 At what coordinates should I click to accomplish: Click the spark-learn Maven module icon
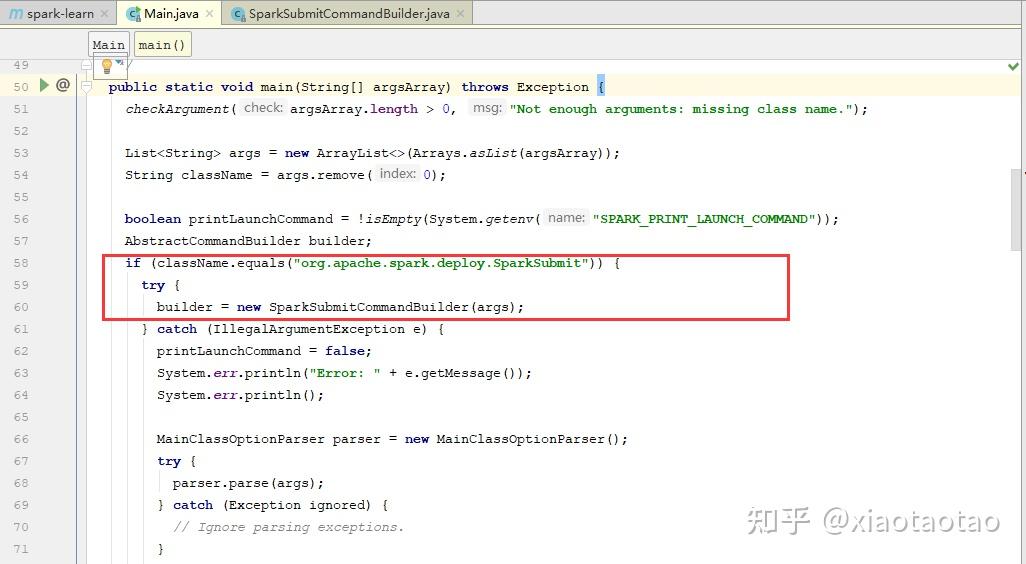click(16, 13)
